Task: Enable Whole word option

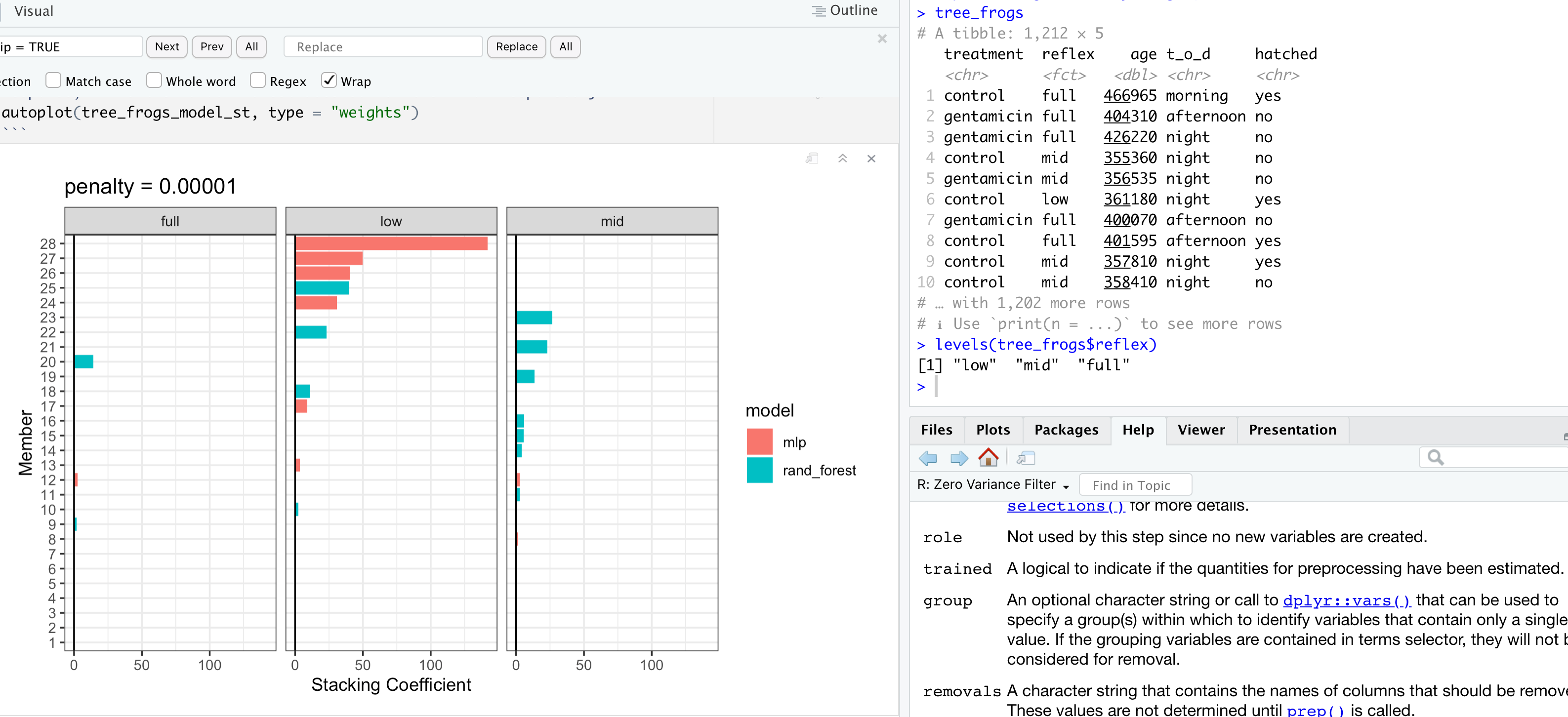Action: point(154,80)
